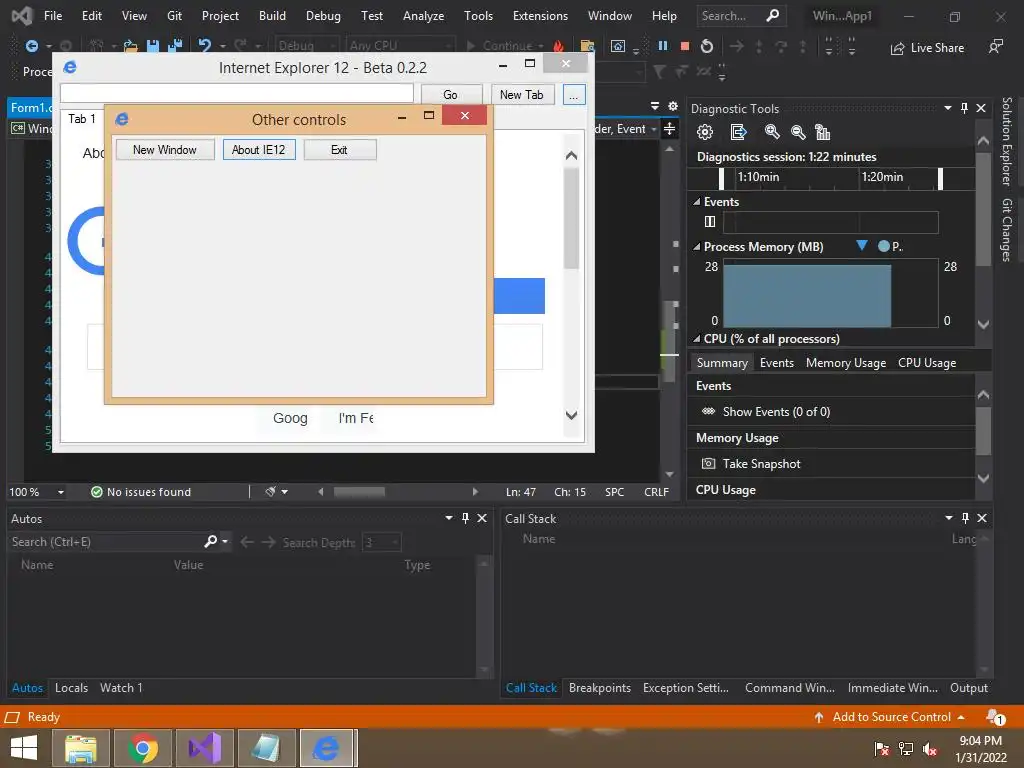Click the Show Events icon
This screenshot has height=768, width=1024.
coord(708,411)
